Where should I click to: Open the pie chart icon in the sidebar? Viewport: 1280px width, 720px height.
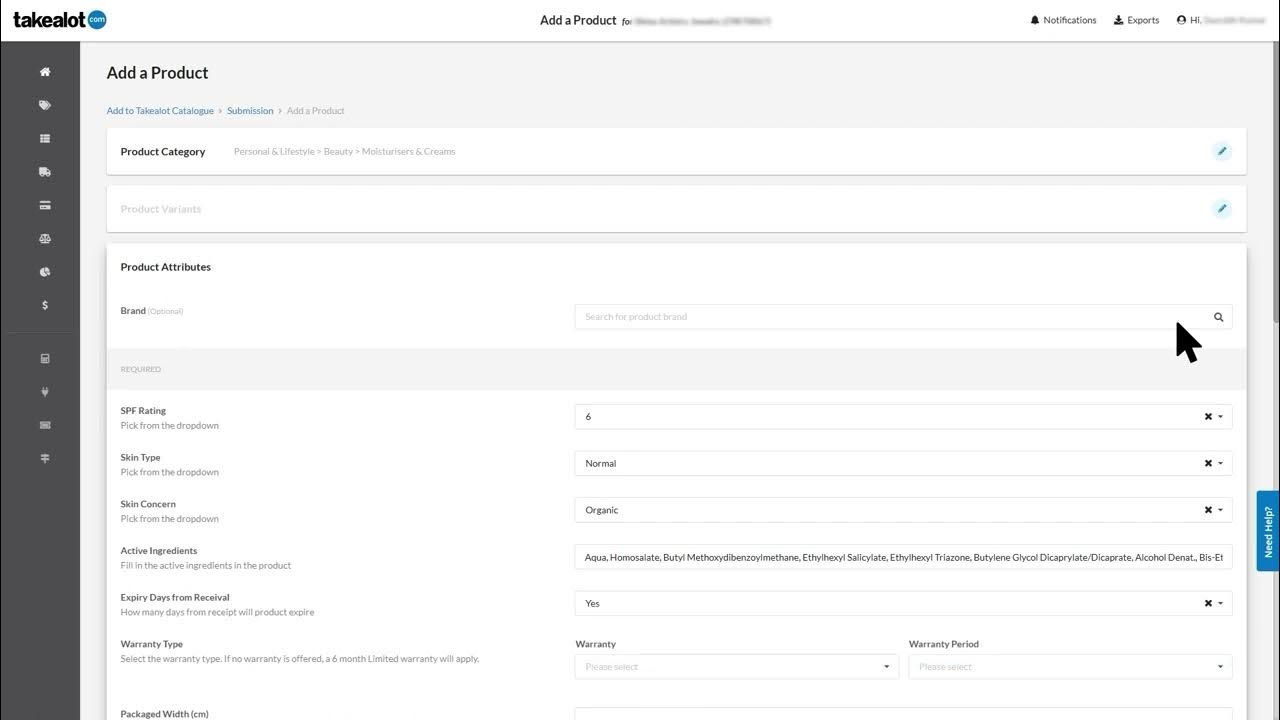tap(45, 272)
